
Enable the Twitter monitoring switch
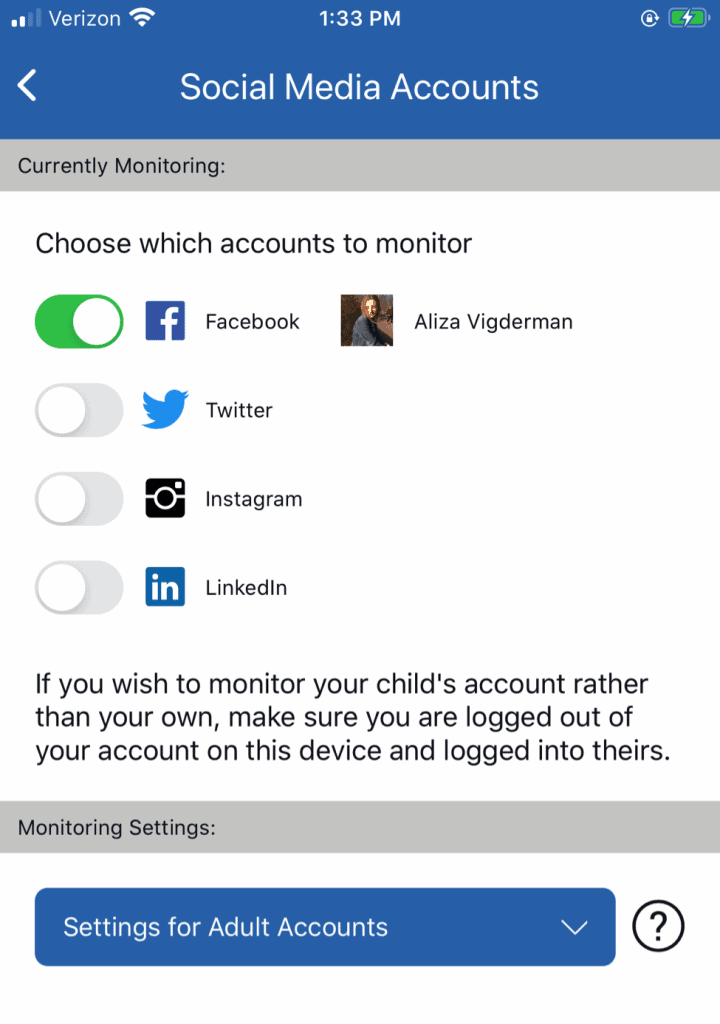pyautogui.click(x=79, y=410)
